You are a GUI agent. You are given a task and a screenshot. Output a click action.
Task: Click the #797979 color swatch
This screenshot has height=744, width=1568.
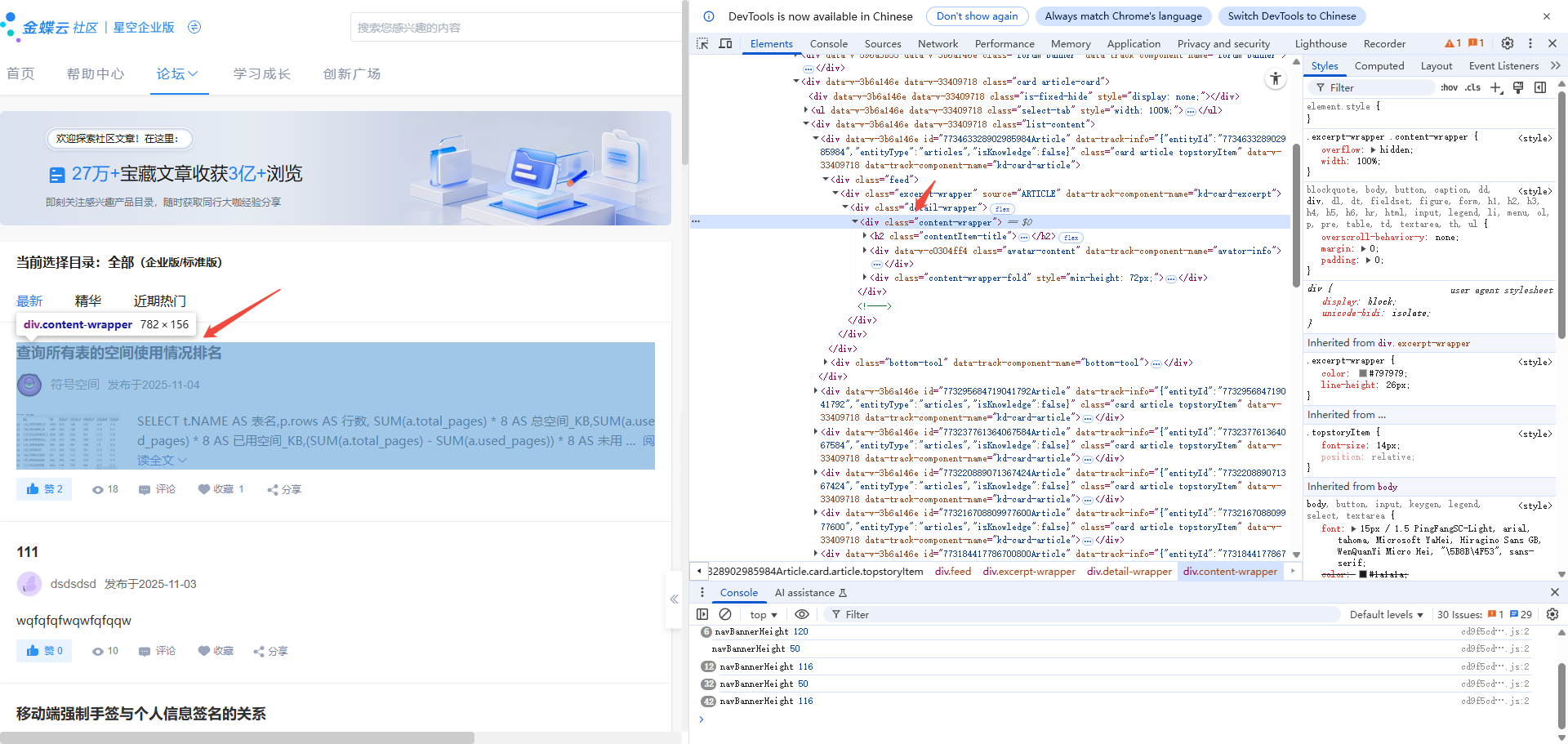coord(1363,373)
